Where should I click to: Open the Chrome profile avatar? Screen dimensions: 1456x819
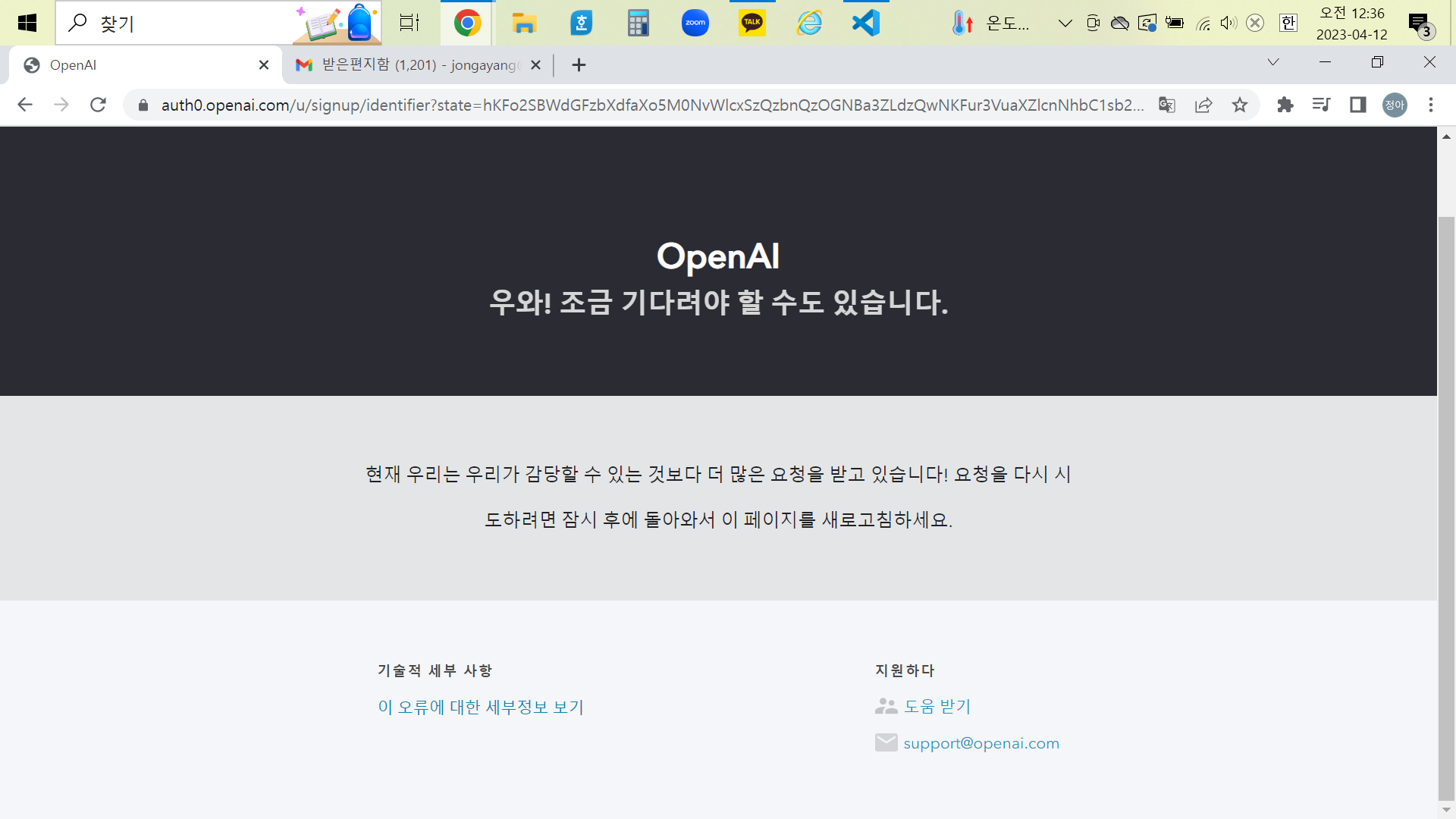click(x=1395, y=105)
